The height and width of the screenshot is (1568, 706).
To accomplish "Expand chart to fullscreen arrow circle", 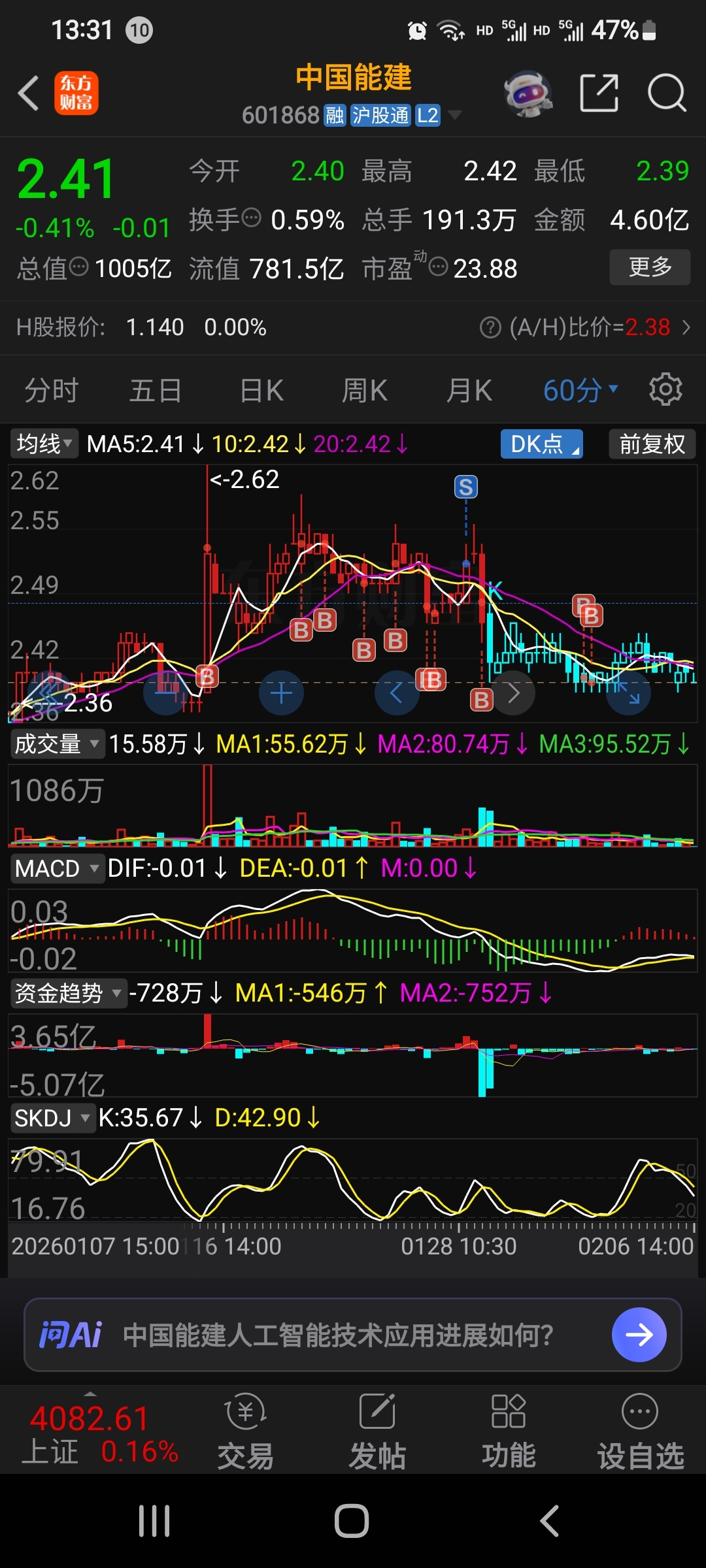I will pos(629,693).
